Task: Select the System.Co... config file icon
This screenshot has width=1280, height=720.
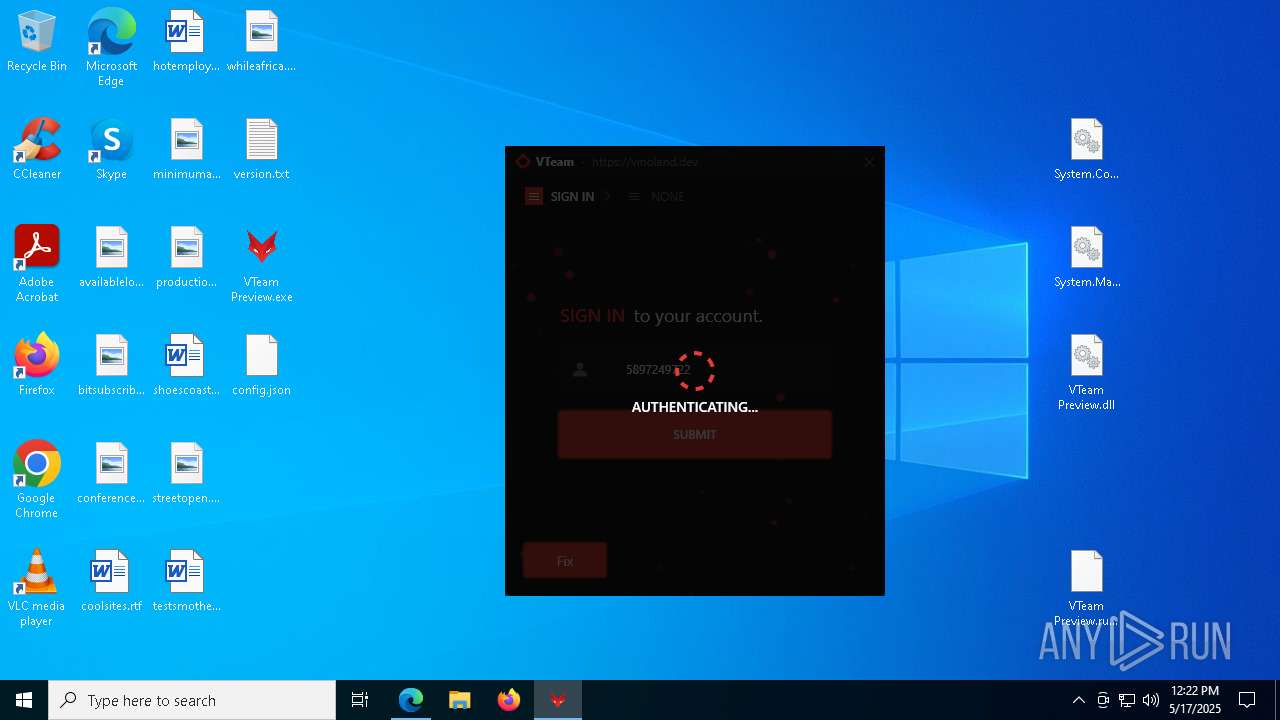Action: click(x=1086, y=150)
